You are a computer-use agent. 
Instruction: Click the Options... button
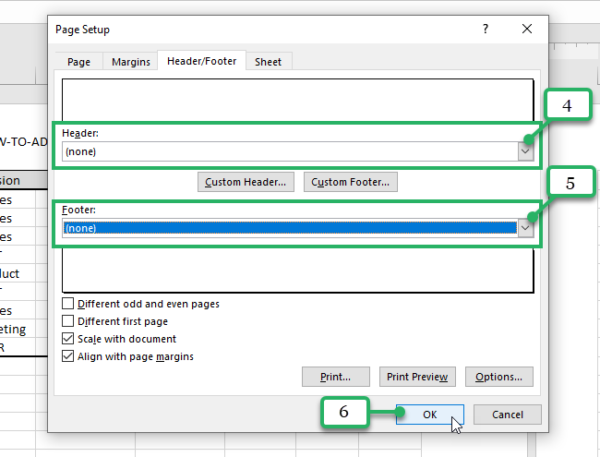(x=499, y=377)
